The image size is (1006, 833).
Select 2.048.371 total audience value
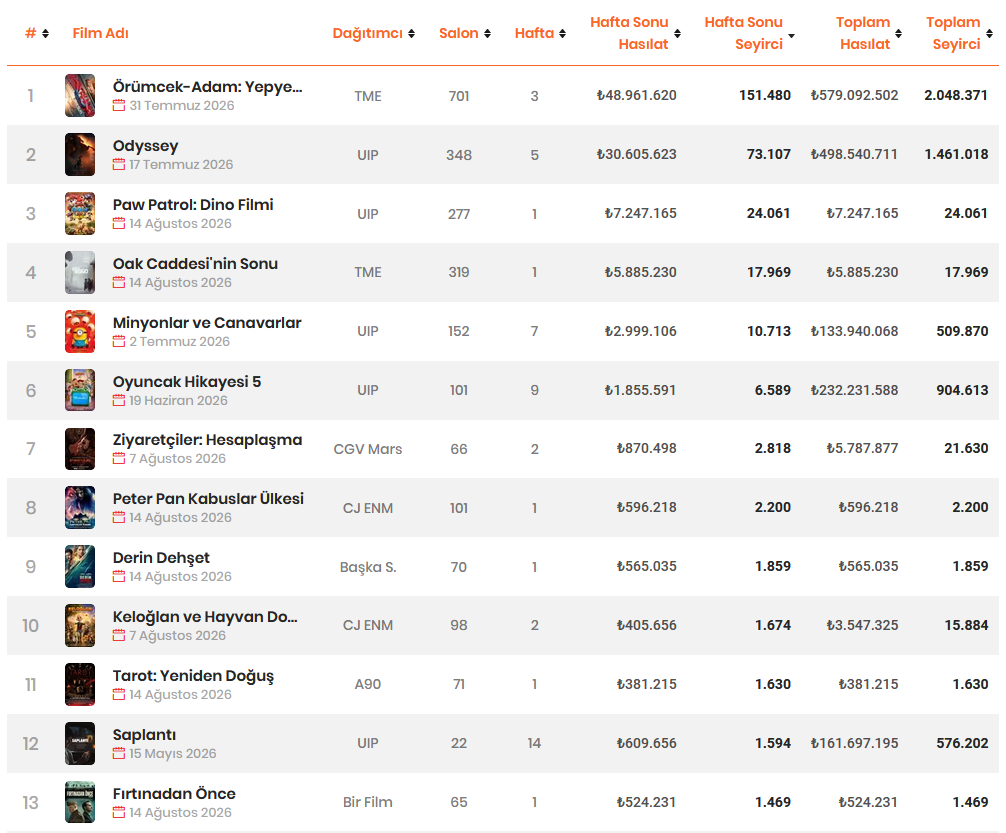point(956,96)
